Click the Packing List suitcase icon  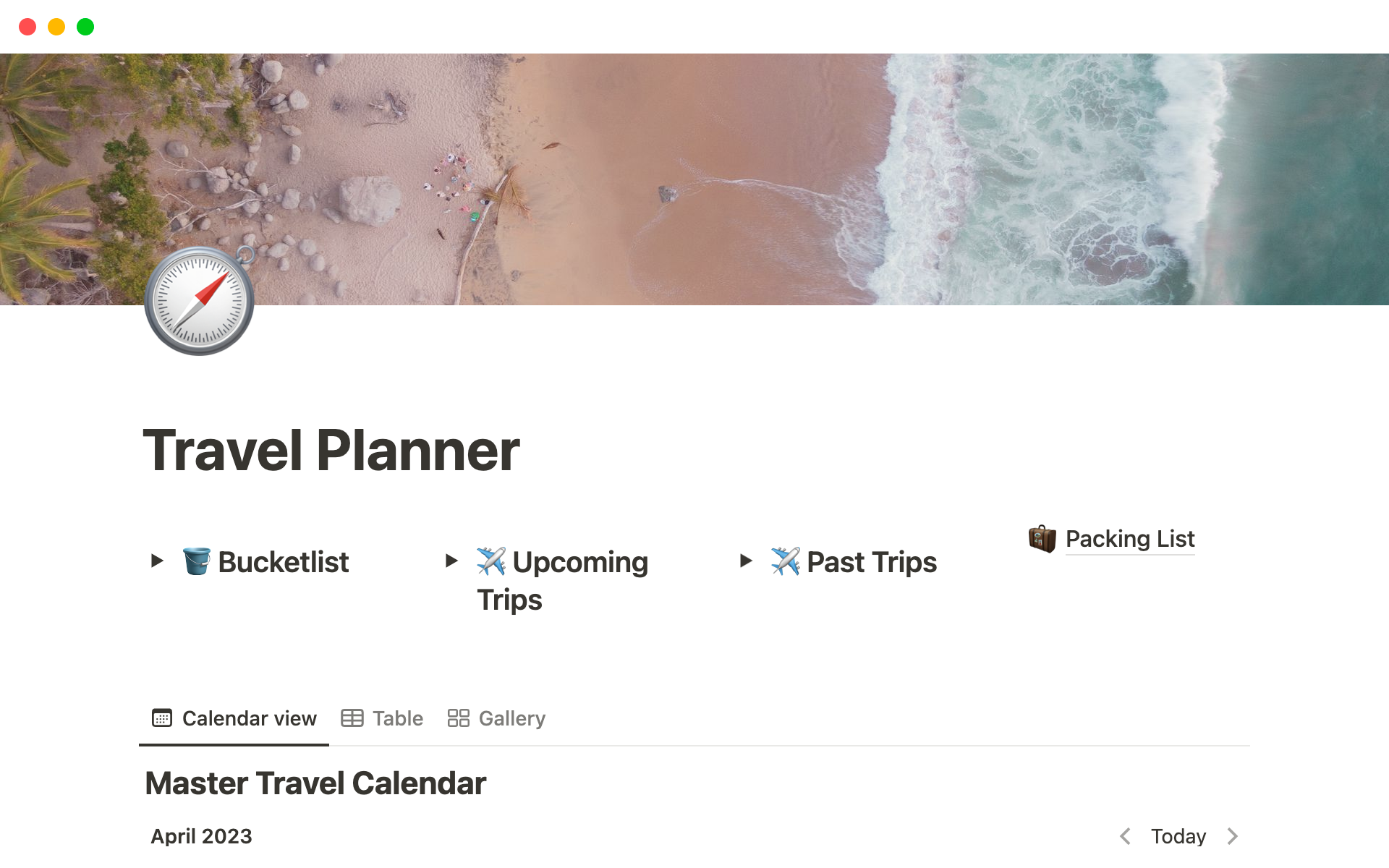[x=1042, y=539]
